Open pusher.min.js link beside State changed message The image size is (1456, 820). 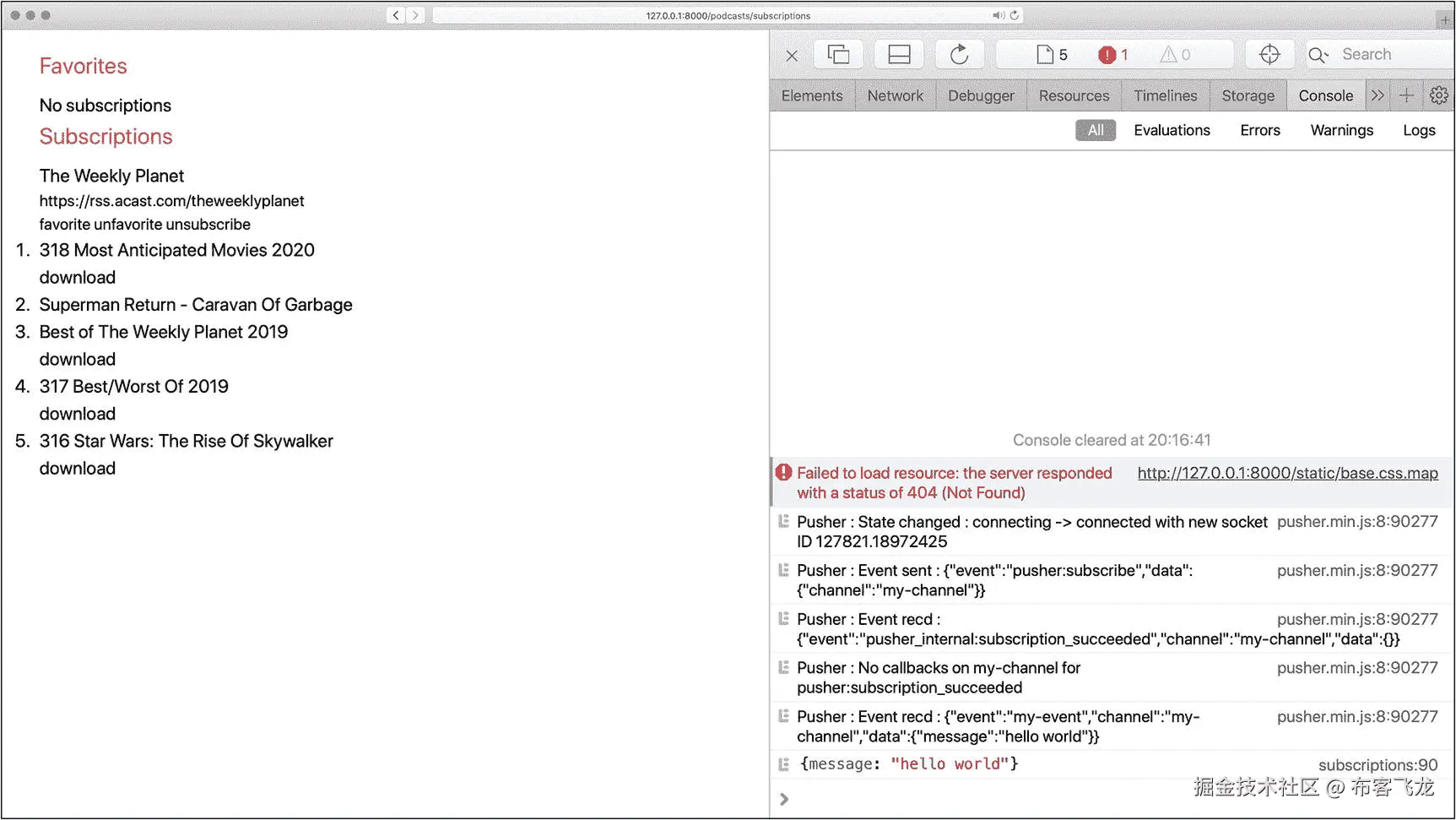click(1357, 522)
